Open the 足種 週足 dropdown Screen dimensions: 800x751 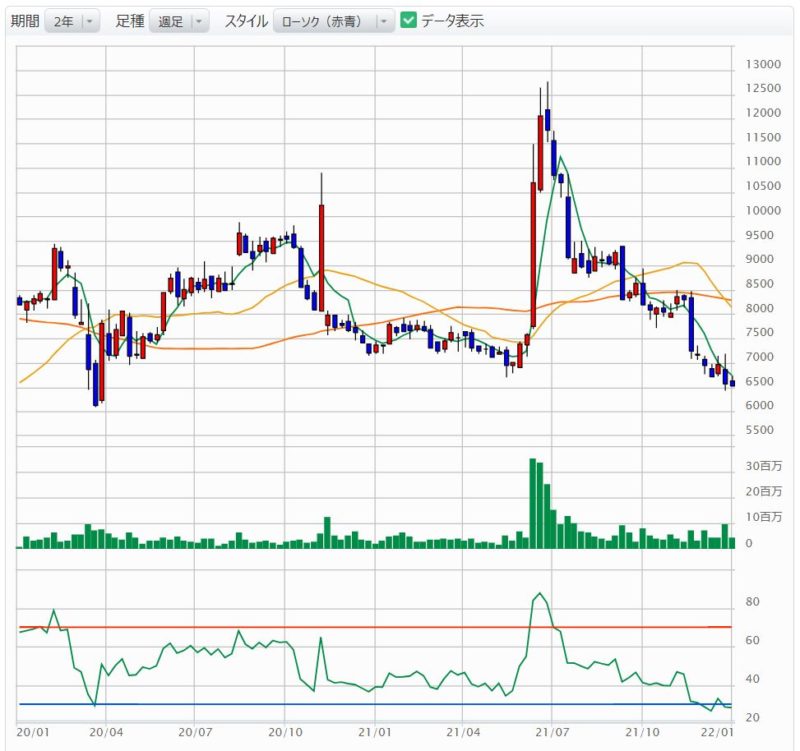[179, 21]
